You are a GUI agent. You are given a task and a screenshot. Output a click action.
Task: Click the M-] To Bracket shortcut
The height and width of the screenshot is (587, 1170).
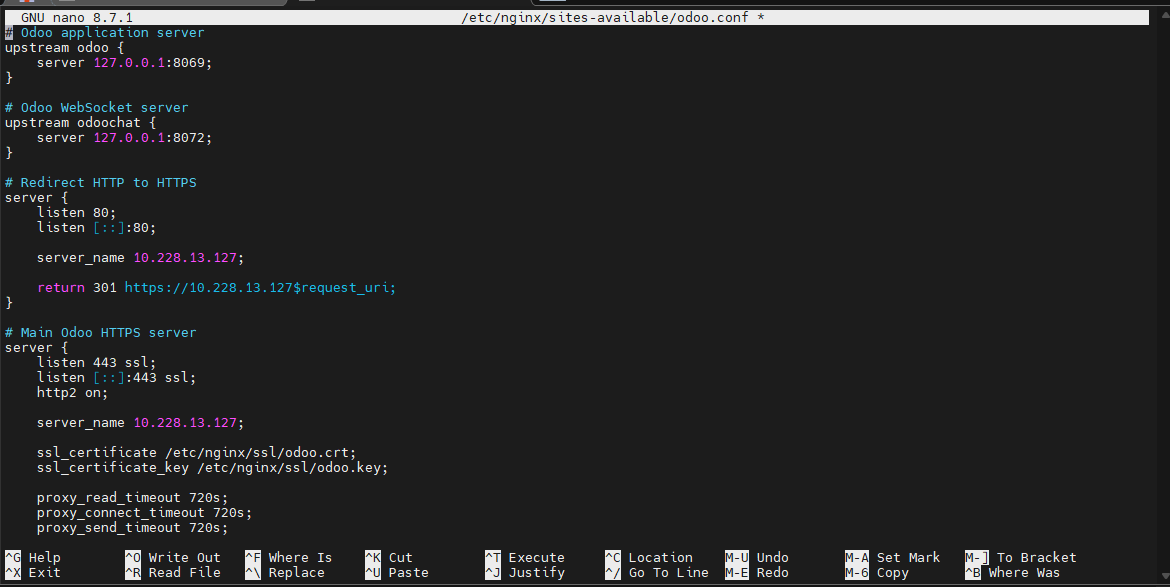point(1021,557)
